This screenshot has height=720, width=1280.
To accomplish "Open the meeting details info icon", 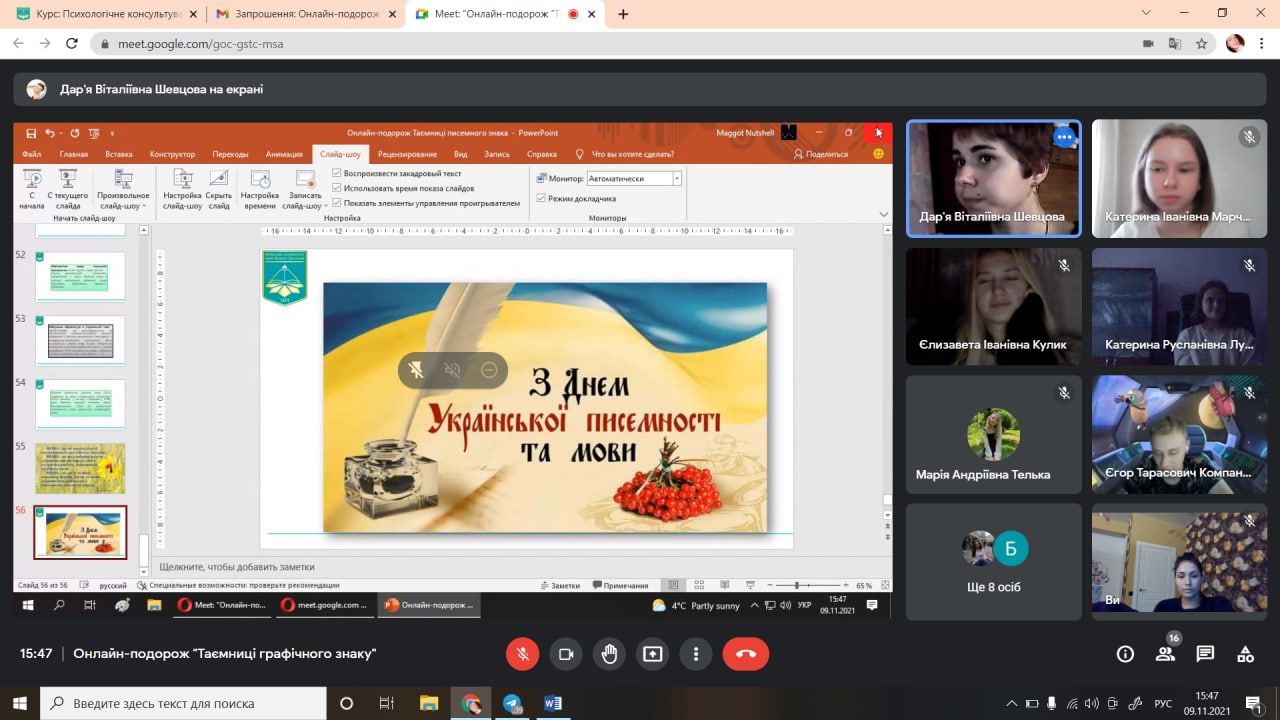I will (1125, 654).
